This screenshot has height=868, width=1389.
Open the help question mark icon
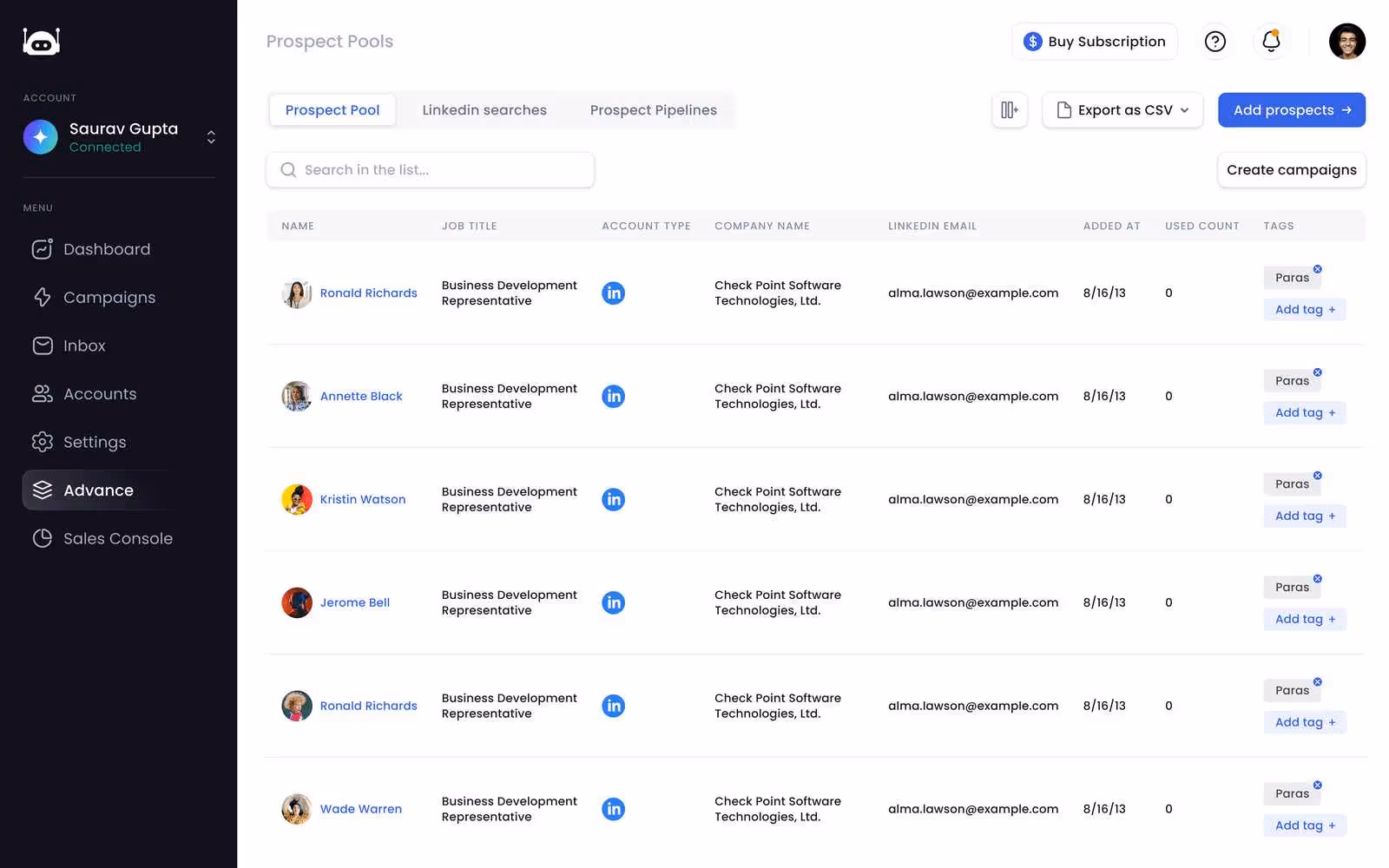pyautogui.click(x=1215, y=41)
